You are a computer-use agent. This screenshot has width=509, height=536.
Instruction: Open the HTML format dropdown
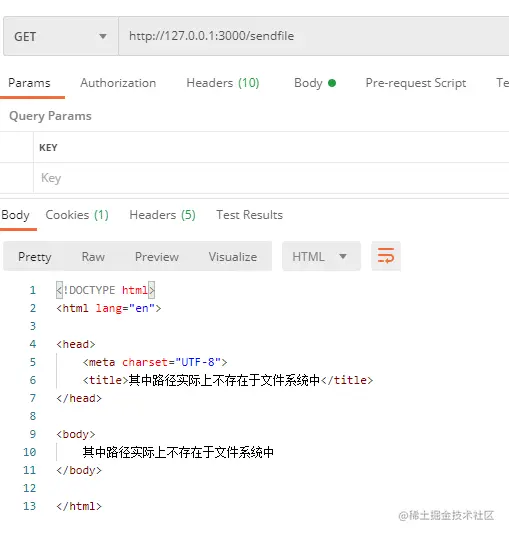click(321, 256)
